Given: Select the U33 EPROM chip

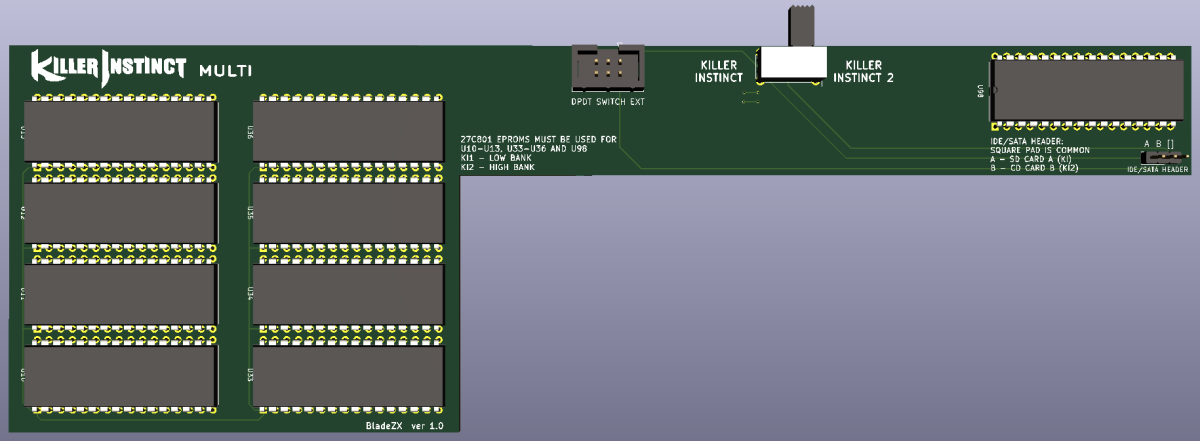Looking at the screenshot, I should pyautogui.click(x=348, y=376).
